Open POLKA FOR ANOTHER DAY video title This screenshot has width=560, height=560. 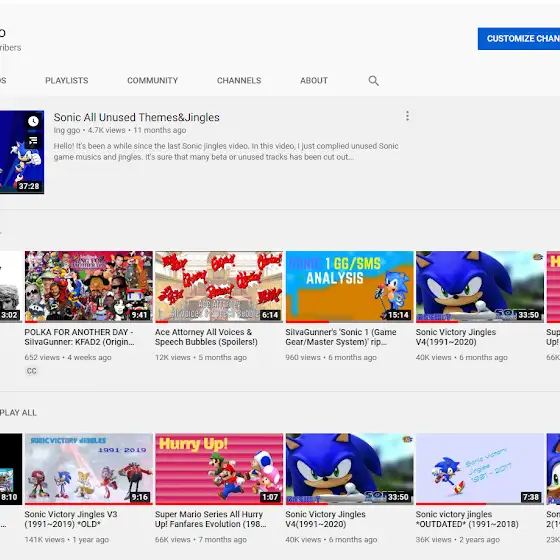coord(79,337)
